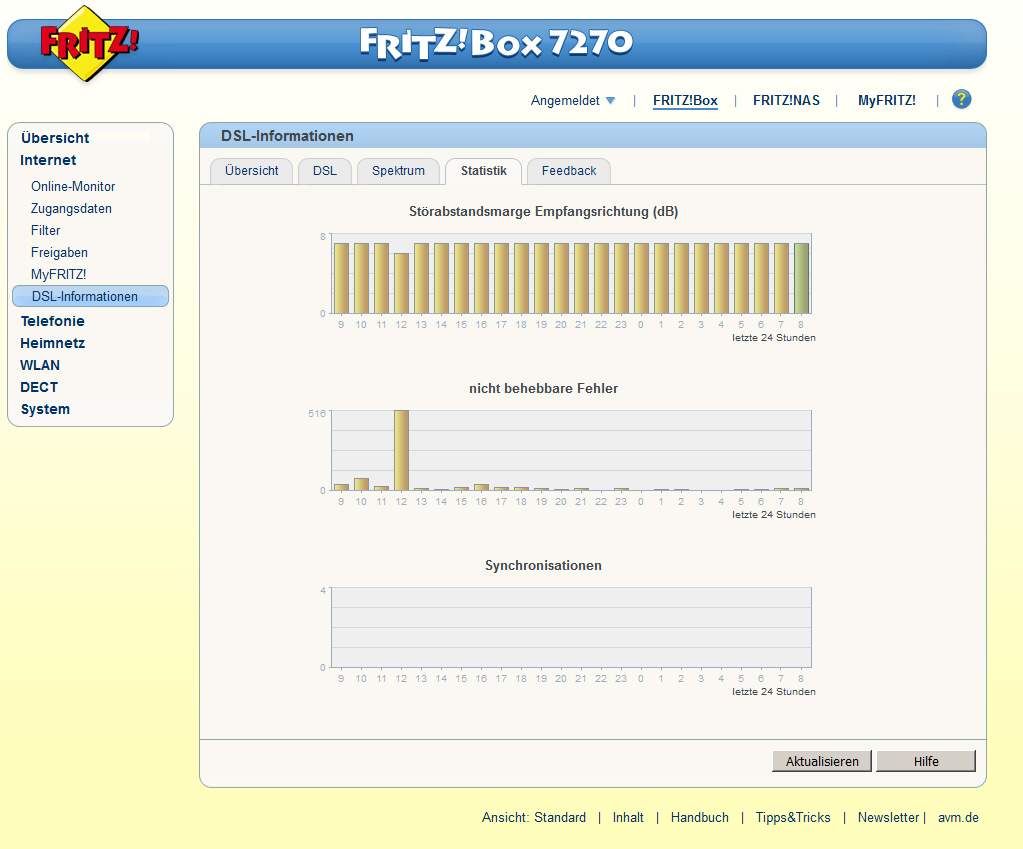1023x849 pixels.
Task: Open the FRITZ!Box top link
Action: (685, 100)
